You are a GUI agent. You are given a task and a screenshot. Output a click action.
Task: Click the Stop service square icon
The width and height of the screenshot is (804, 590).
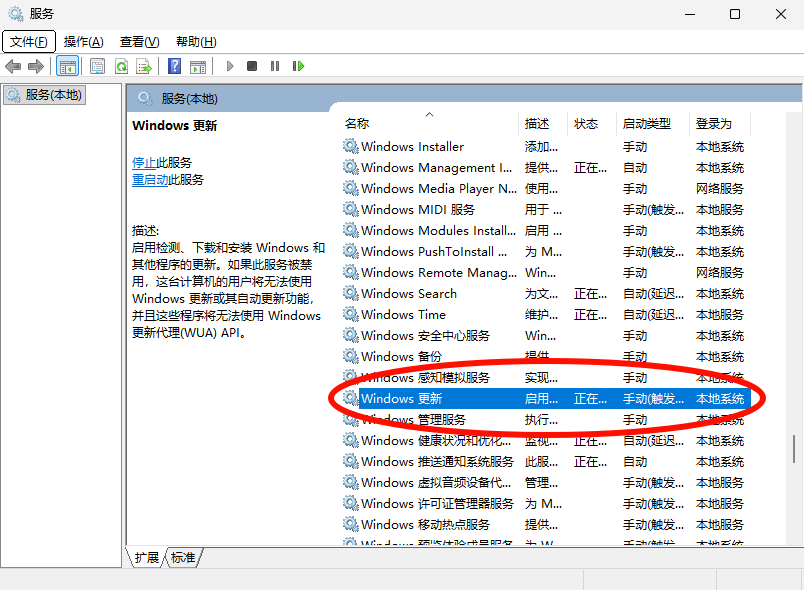pyautogui.click(x=252, y=66)
